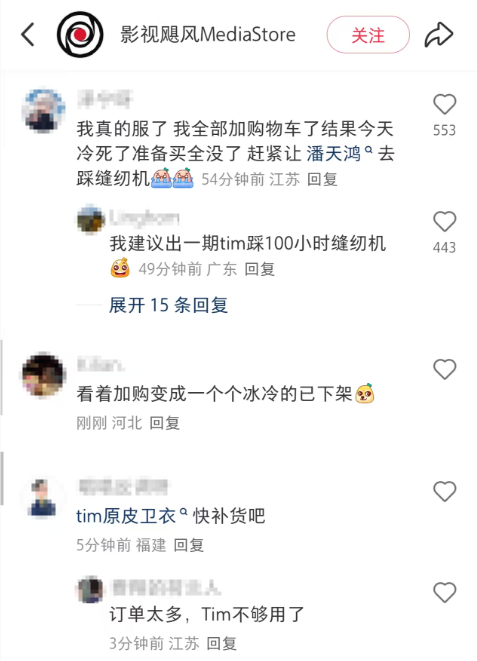This screenshot has height=661, width=477.
Task: Open the 影视飓风MediaStore profile avatar
Action: point(80,35)
